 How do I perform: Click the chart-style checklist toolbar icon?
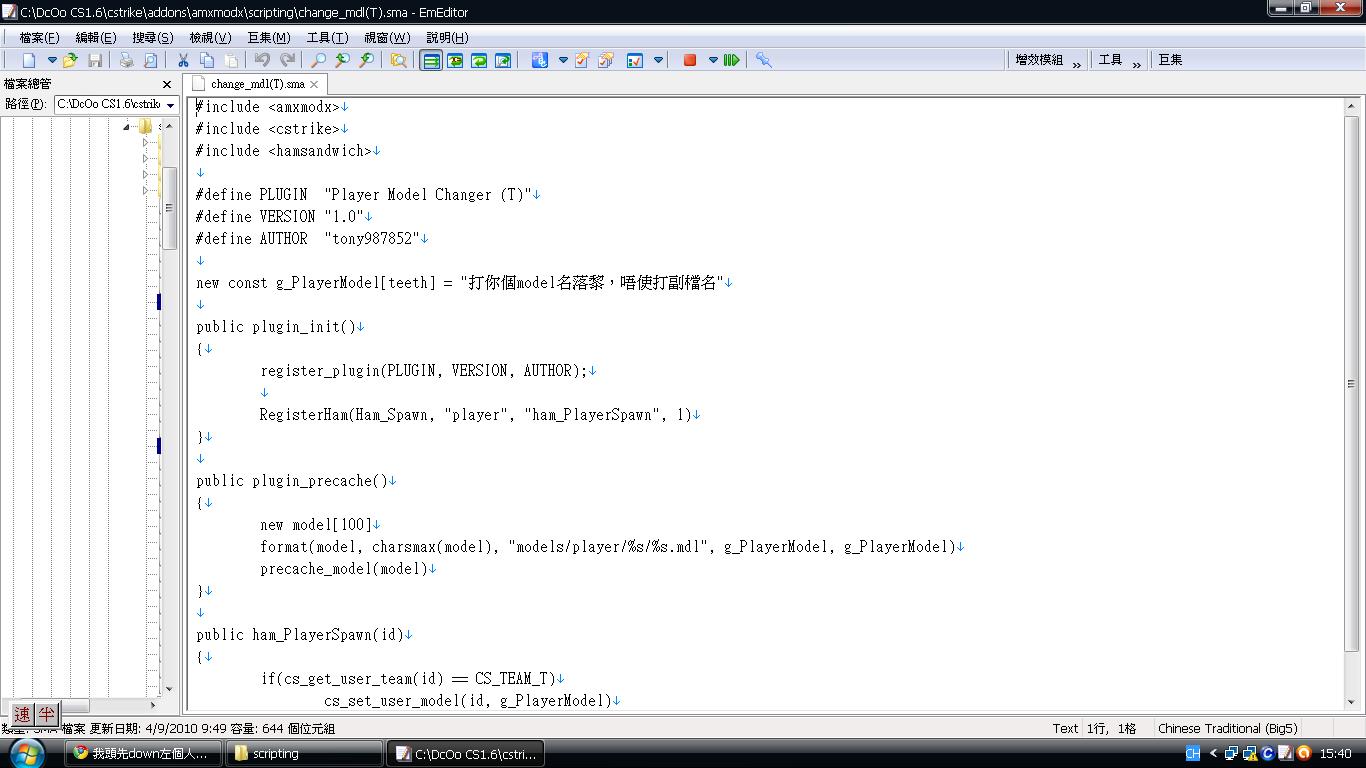click(635, 60)
